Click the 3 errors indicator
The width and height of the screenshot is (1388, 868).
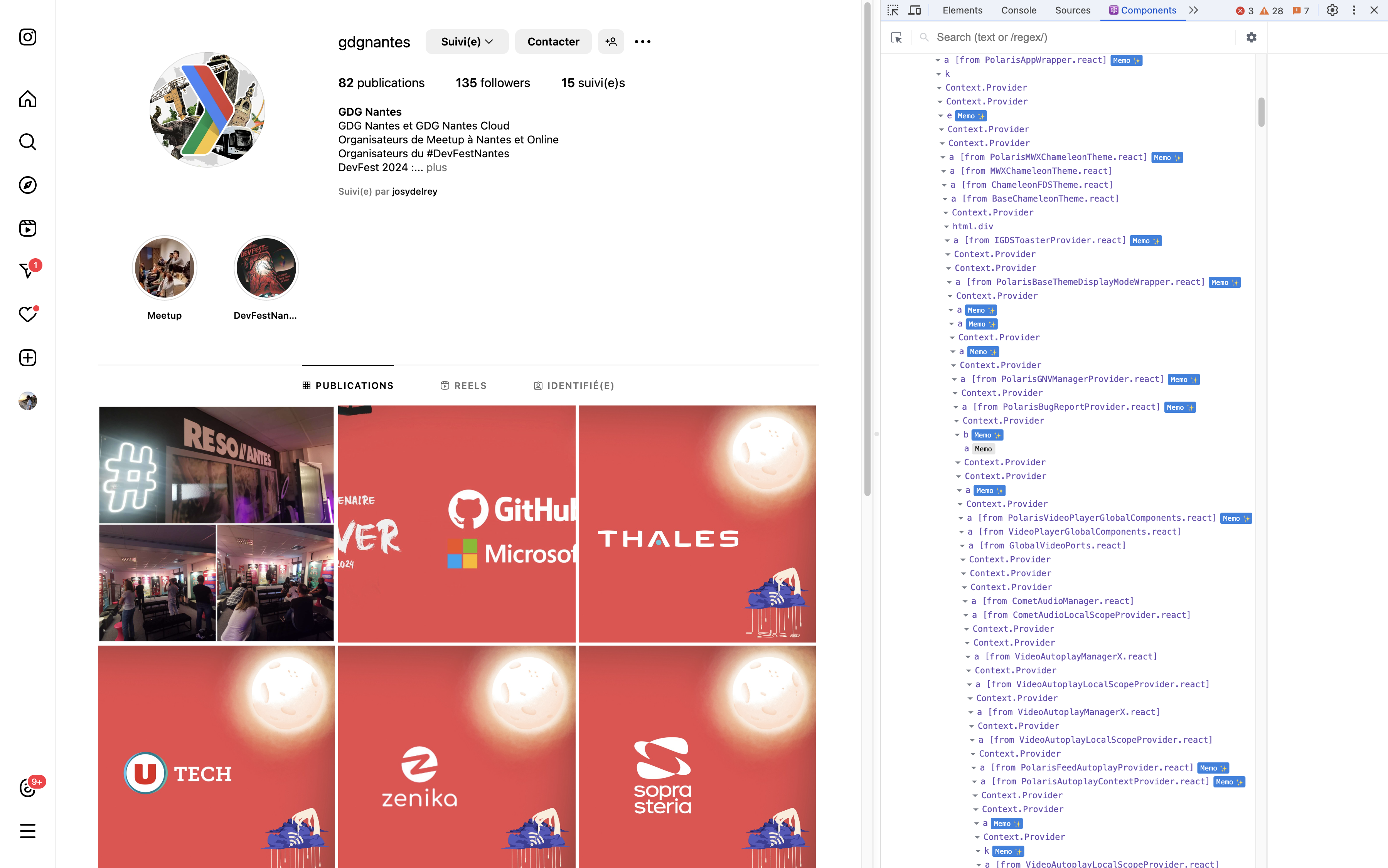pos(1245,11)
